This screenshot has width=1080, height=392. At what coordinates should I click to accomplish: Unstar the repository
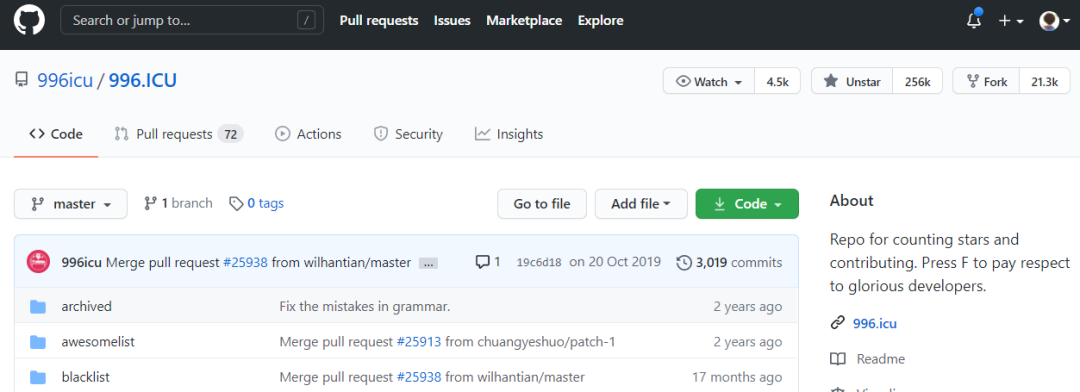pos(852,81)
